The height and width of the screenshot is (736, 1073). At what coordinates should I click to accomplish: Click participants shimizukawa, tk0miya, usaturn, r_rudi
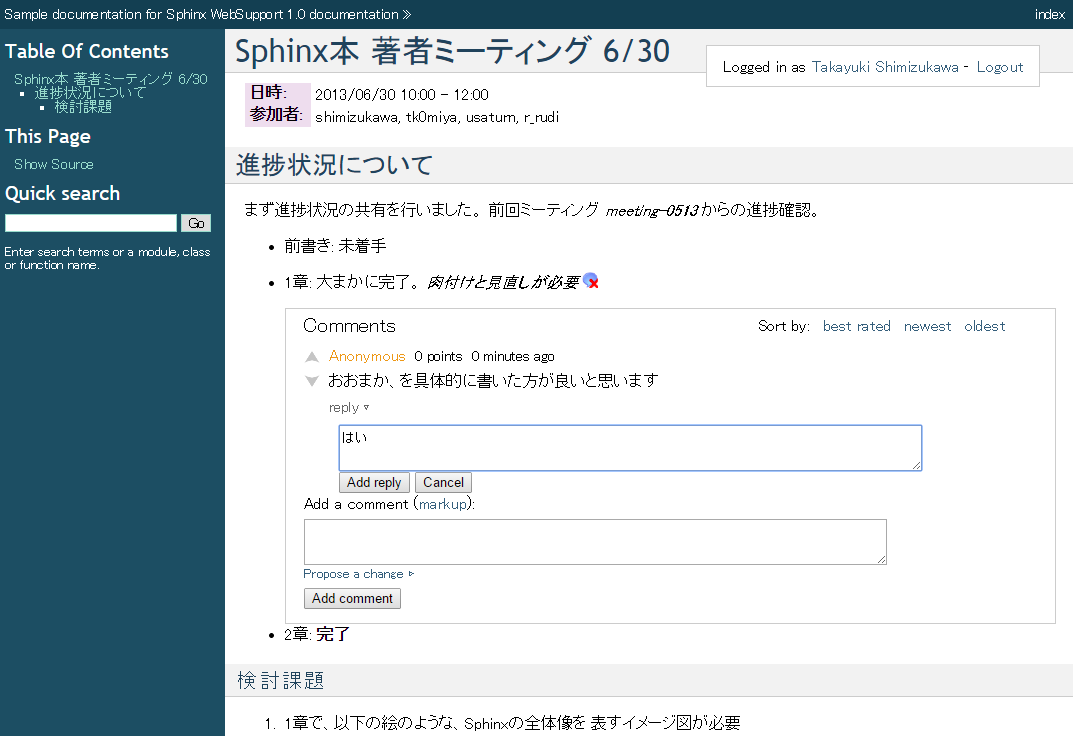click(x=437, y=117)
